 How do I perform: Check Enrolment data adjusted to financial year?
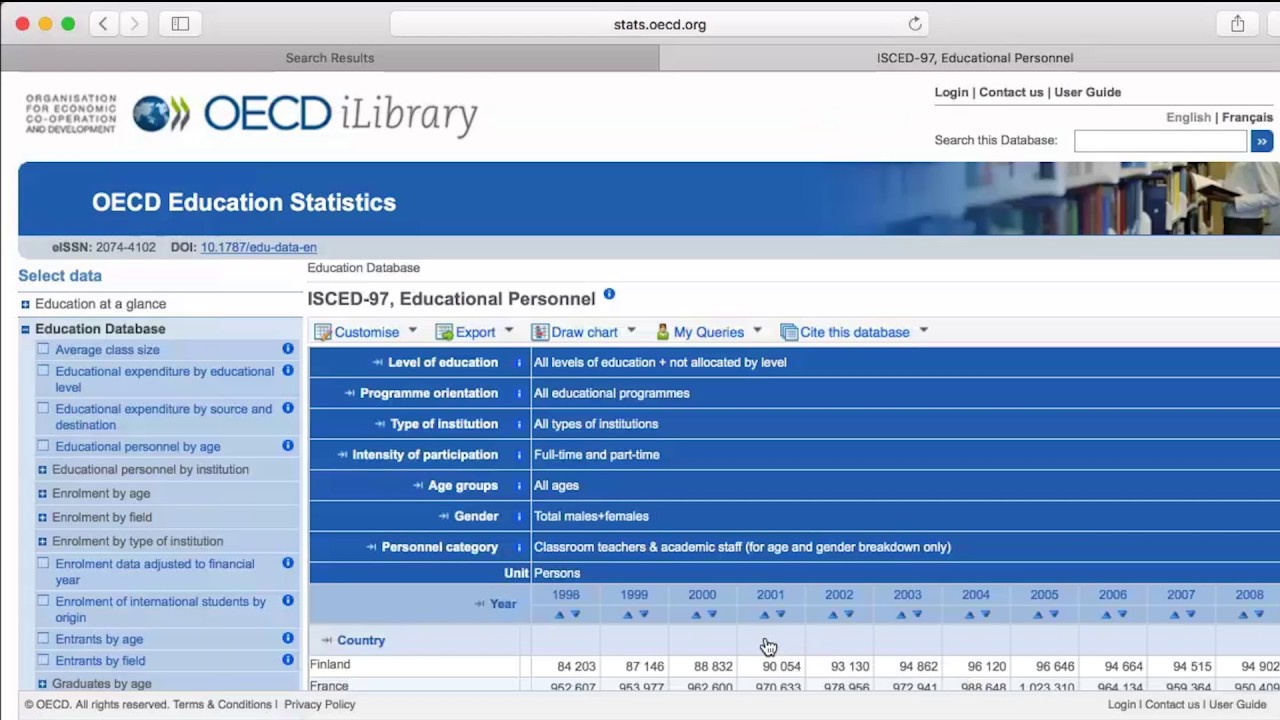tap(43, 563)
